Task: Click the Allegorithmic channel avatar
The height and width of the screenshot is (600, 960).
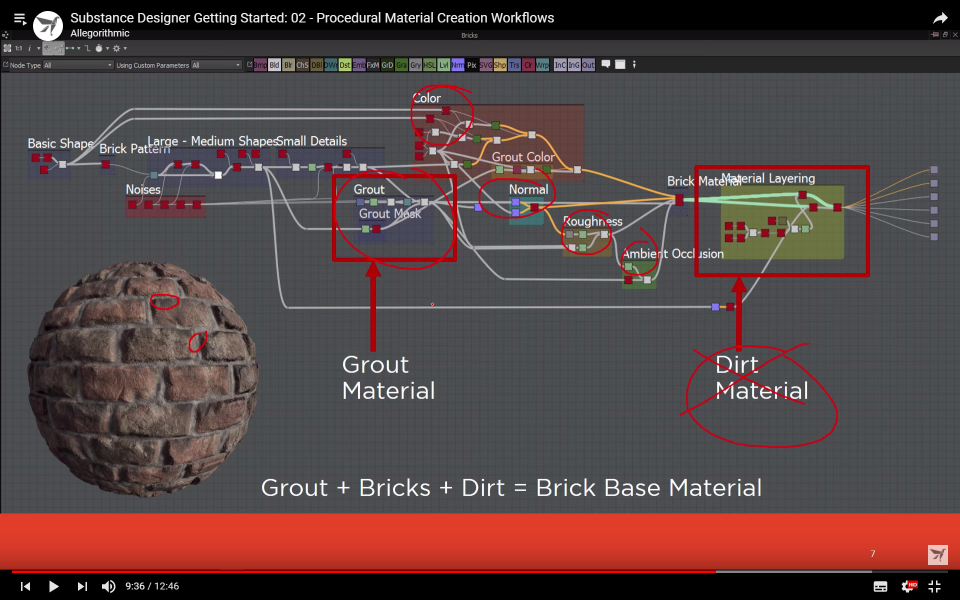Action: pos(48,26)
